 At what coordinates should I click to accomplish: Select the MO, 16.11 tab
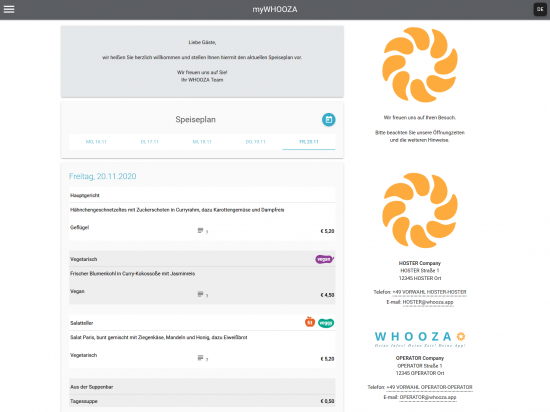click(96, 142)
